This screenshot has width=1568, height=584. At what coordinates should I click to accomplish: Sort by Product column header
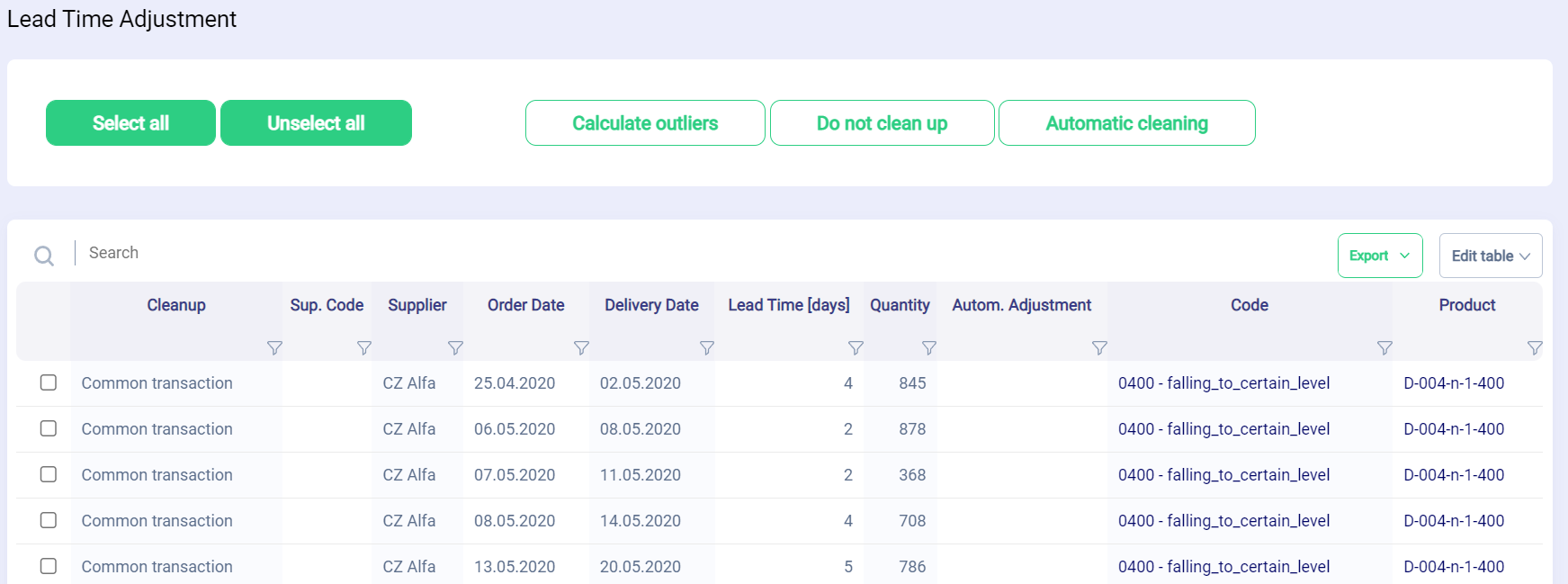tap(1466, 305)
